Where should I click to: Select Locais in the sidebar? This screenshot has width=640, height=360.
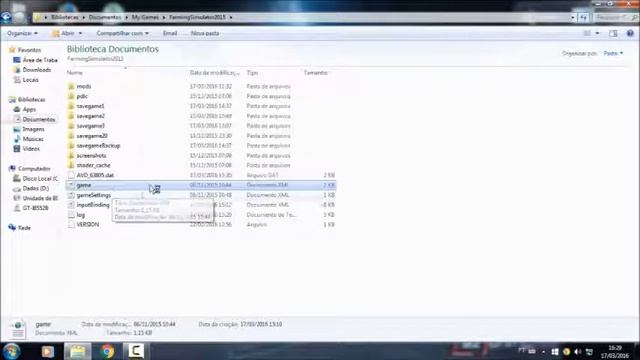pos(31,80)
